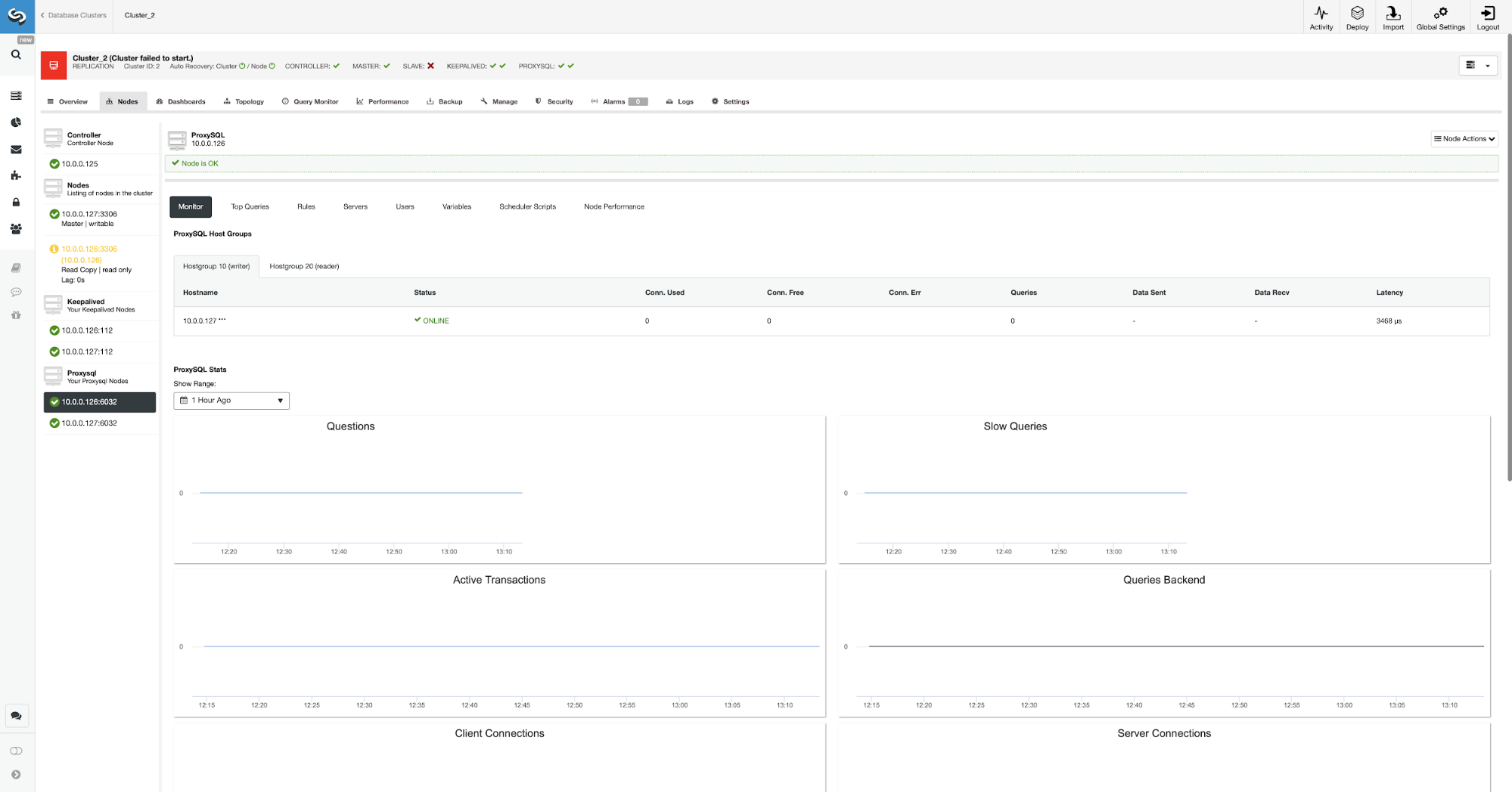
Task: Open the gift what's new icon
Action: 16,314
